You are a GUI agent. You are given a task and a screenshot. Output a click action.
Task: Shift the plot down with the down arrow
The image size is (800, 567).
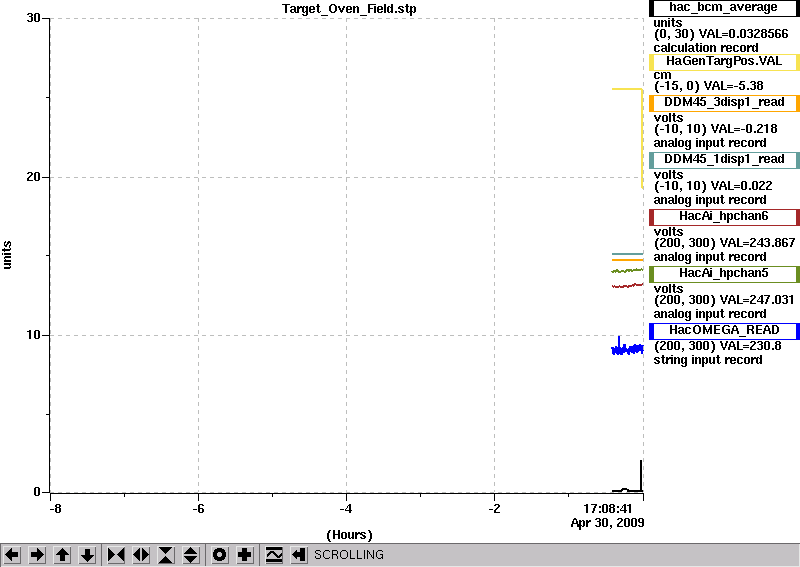coord(88,555)
